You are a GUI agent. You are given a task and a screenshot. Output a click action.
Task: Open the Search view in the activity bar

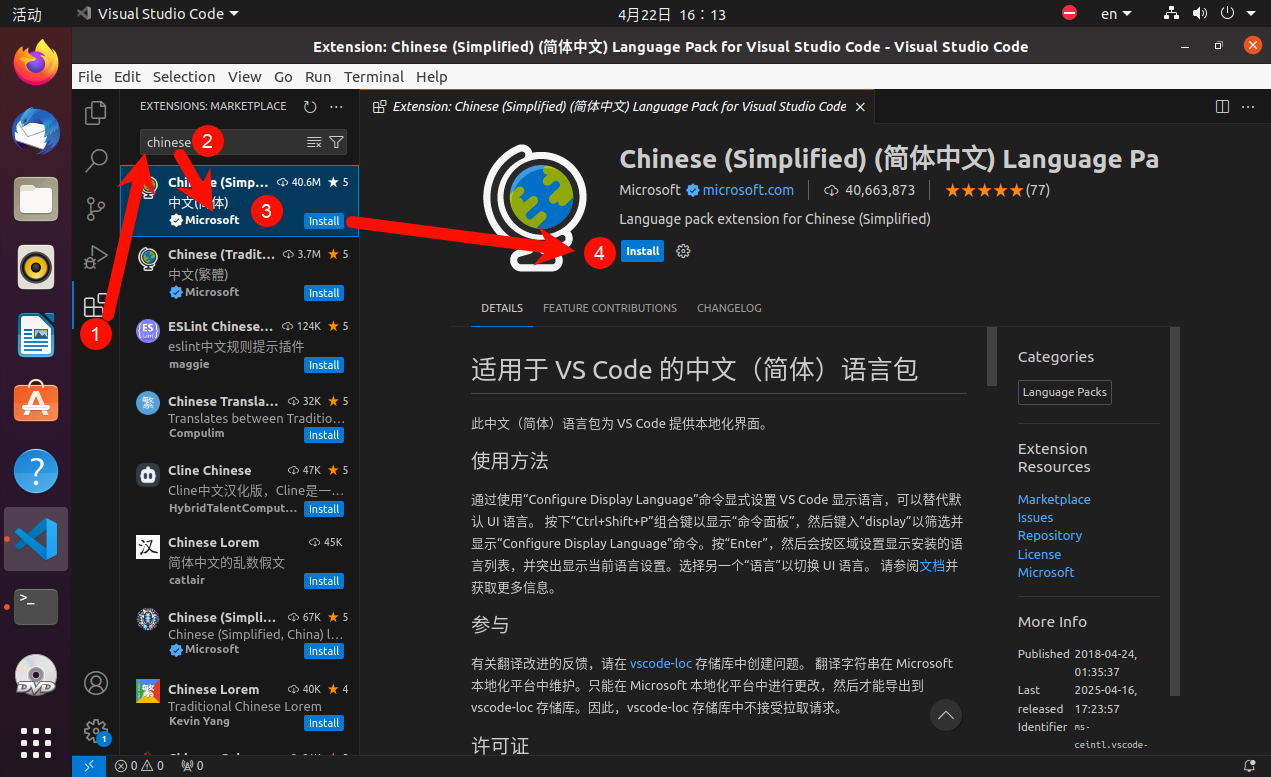point(96,160)
